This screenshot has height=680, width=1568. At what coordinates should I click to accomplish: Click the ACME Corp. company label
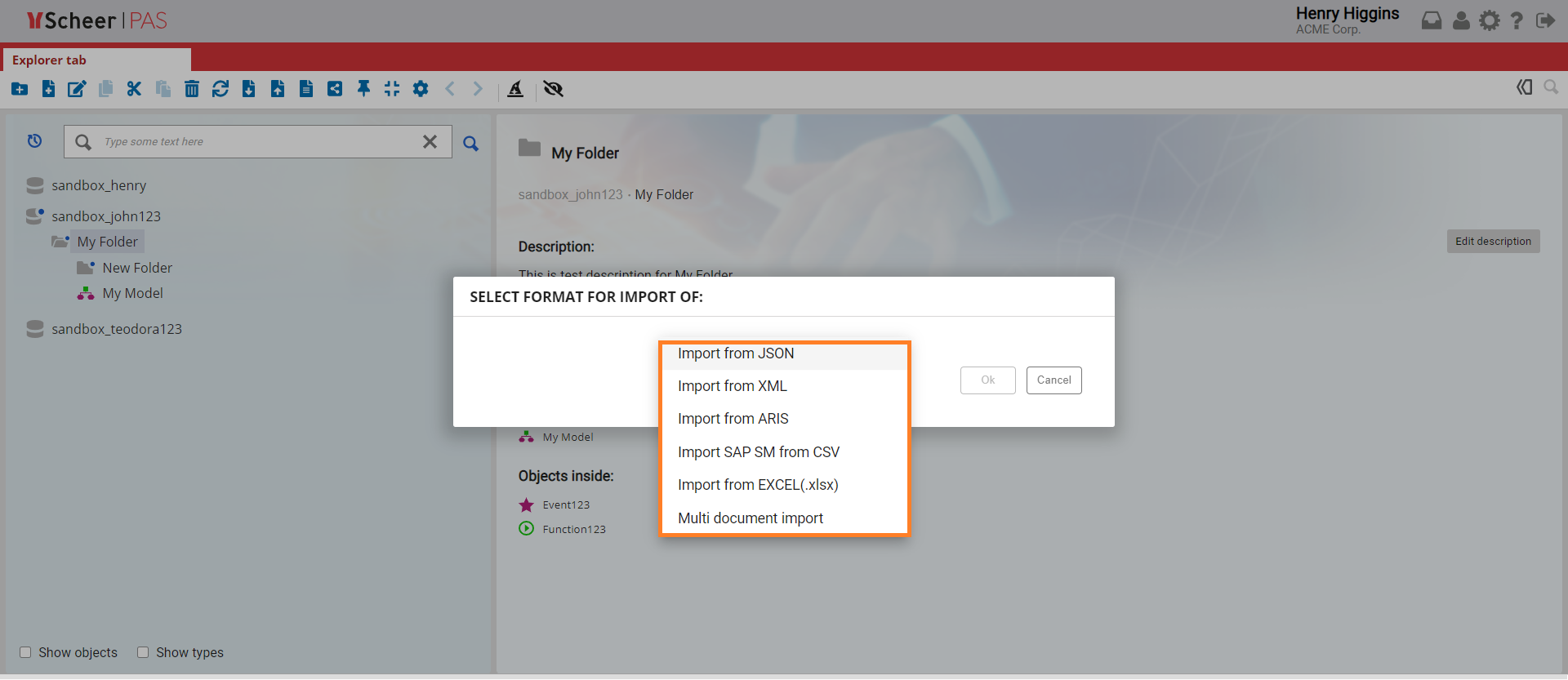pyautogui.click(x=1328, y=29)
